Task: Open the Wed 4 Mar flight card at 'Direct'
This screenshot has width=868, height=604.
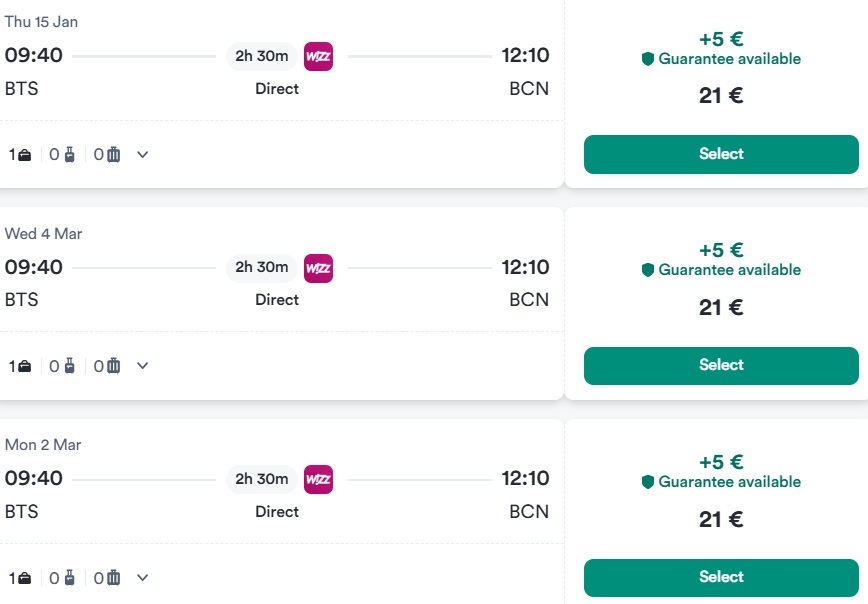Action: coord(277,300)
